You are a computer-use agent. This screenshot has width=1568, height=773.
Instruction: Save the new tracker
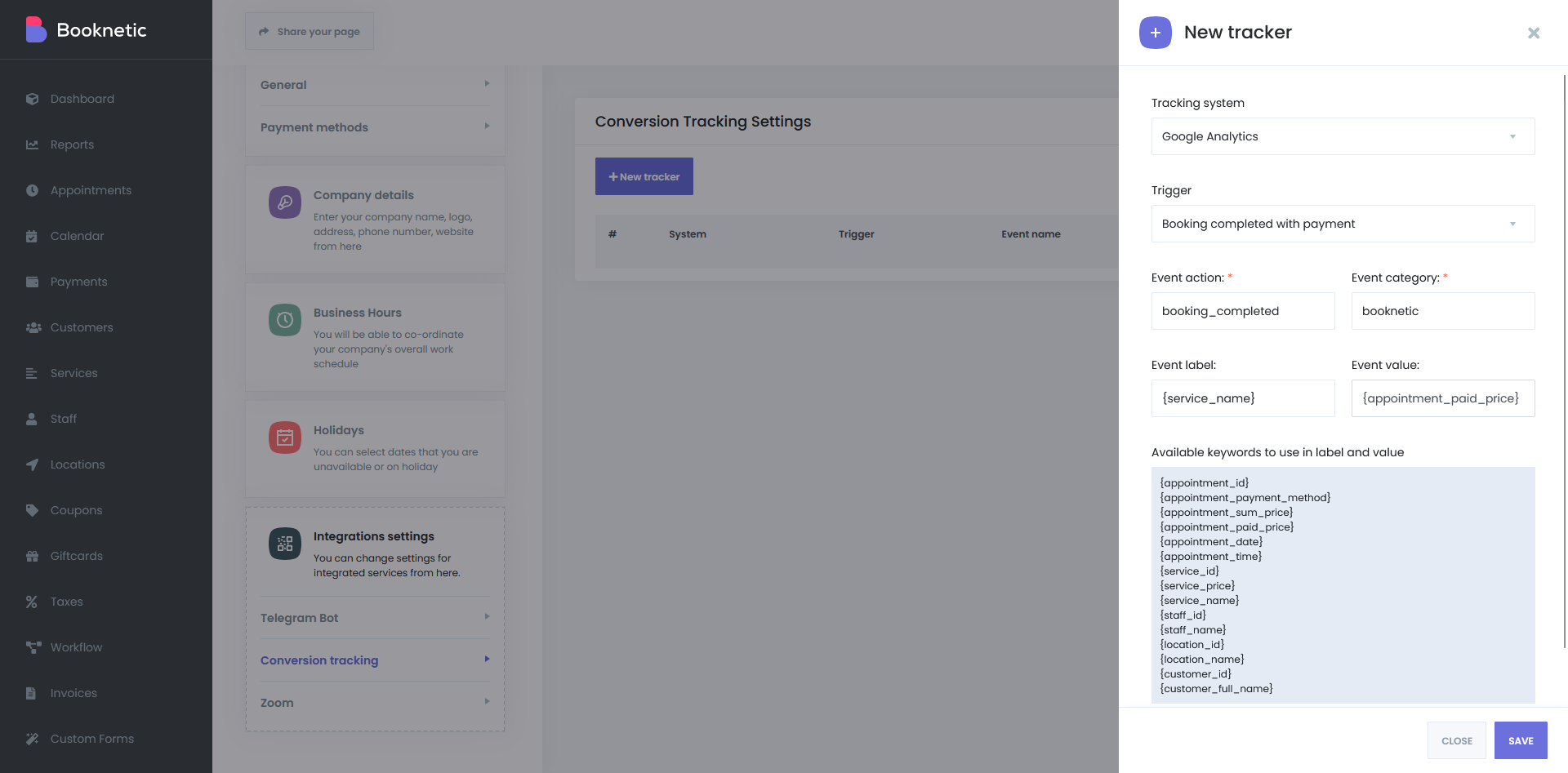[x=1521, y=740]
